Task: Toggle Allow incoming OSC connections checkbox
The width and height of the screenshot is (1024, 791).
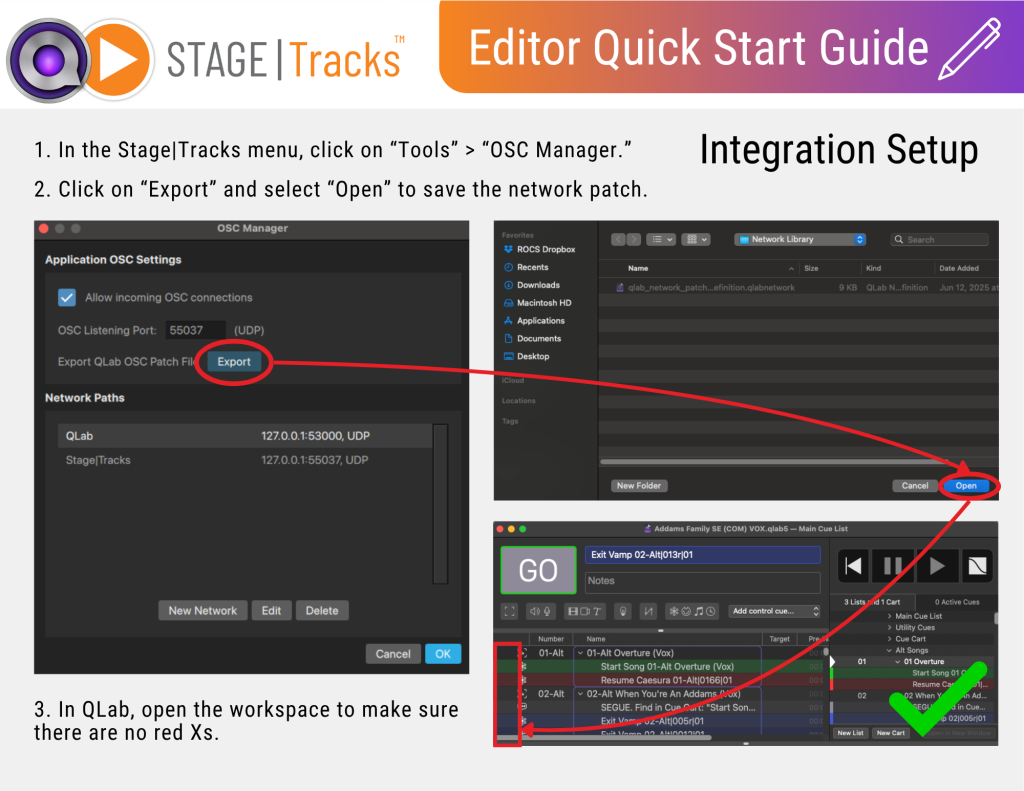Action: pos(67,297)
